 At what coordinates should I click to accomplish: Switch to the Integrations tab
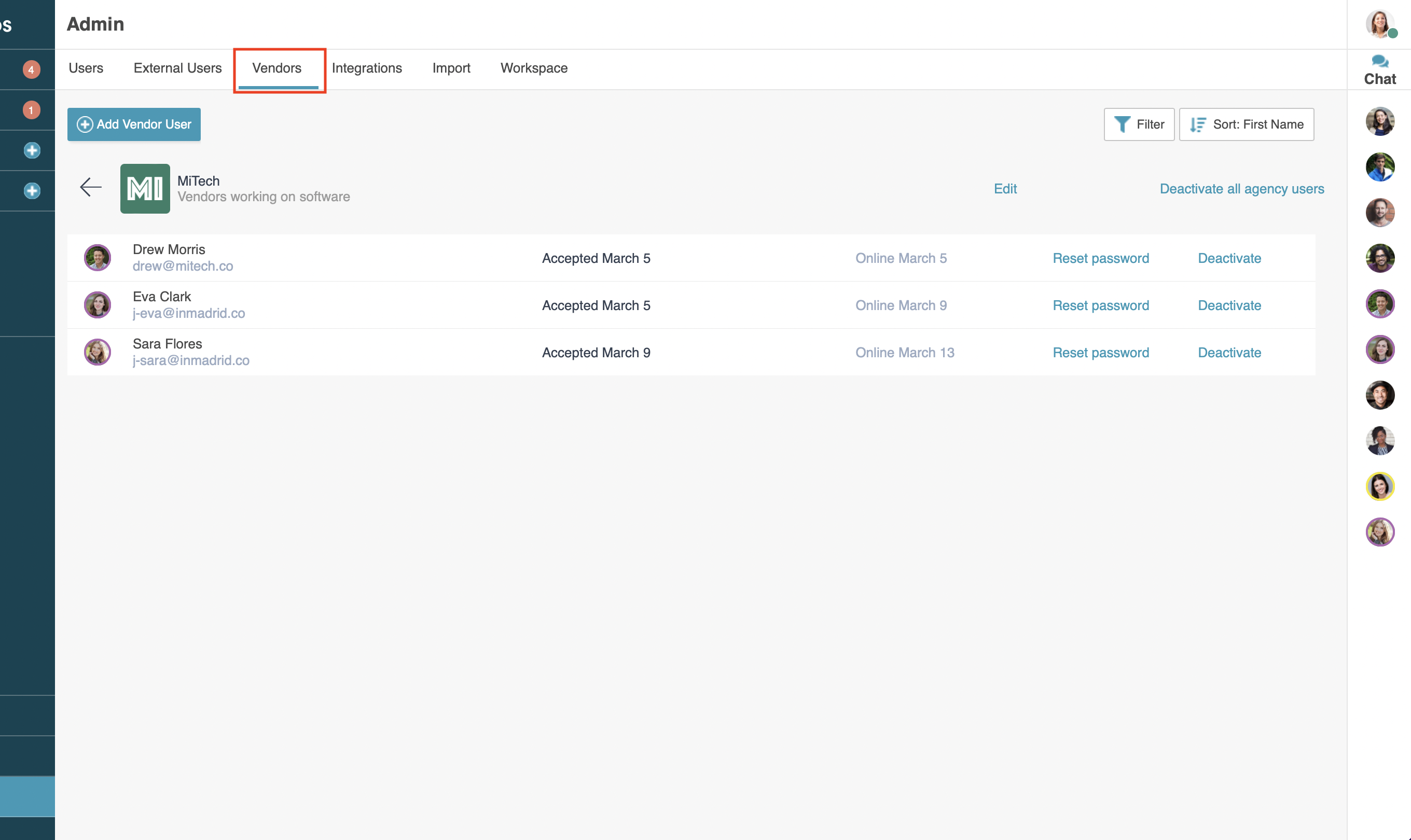367,68
